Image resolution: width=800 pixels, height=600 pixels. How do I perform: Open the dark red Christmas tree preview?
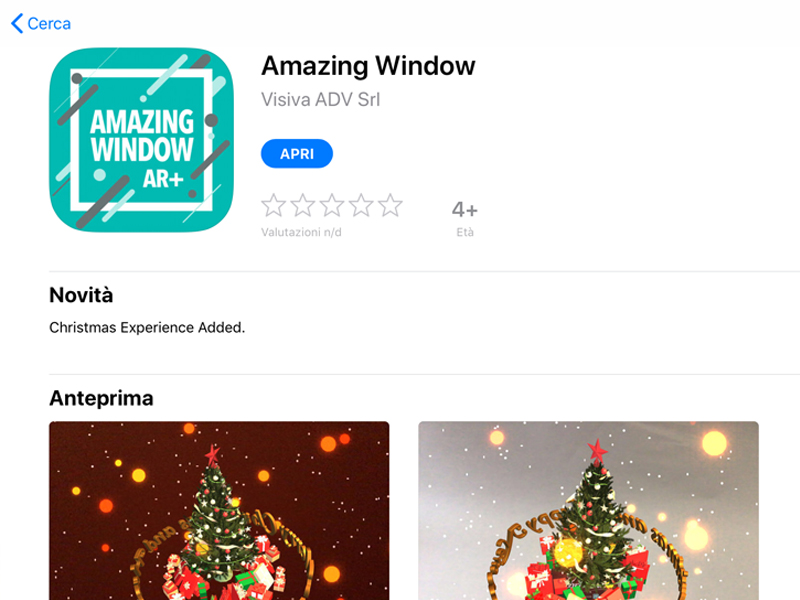coord(219,511)
